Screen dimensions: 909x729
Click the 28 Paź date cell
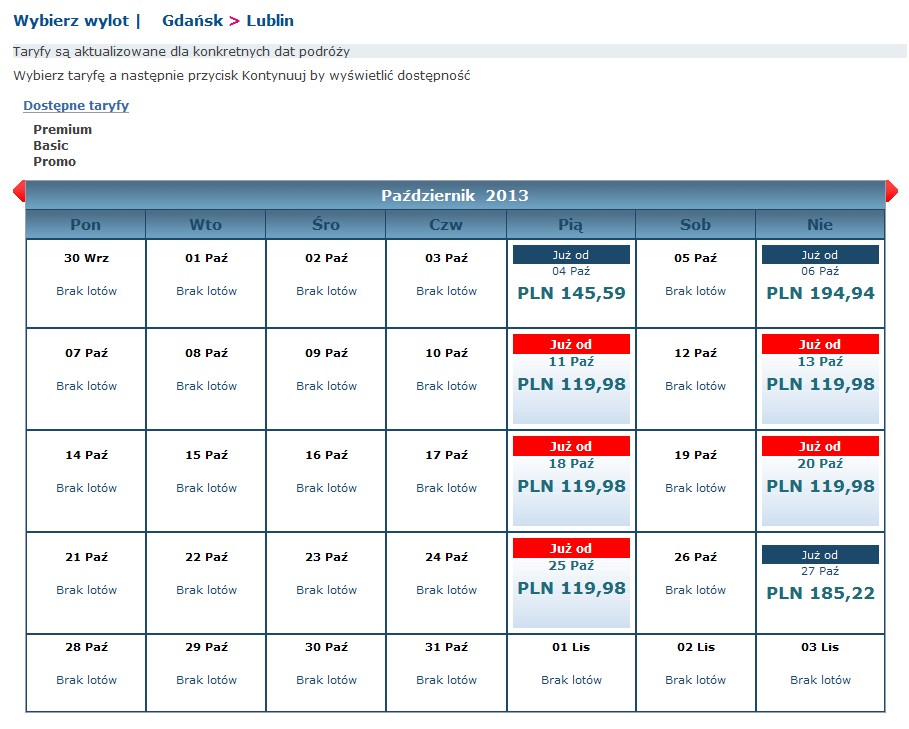pos(86,673)
